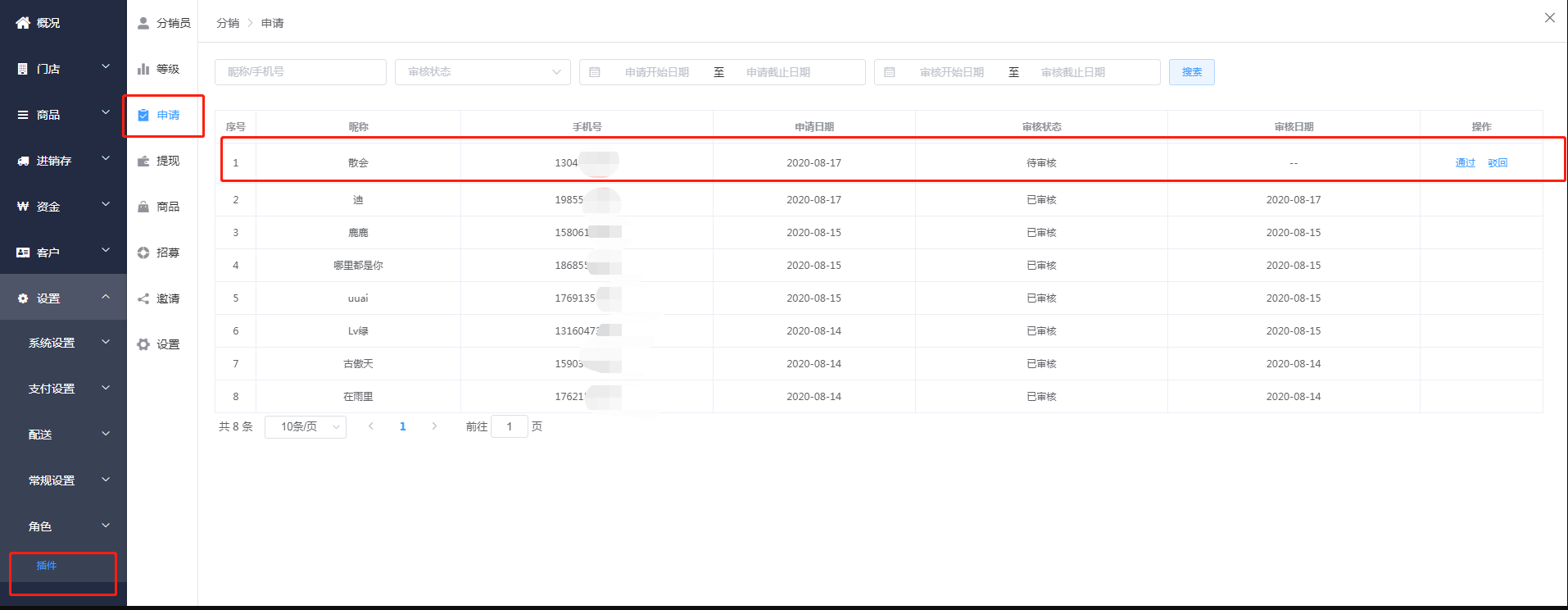Reject 散会's application with 驳回
This screenshot has width=1568, height=610.
[x=1498, y=163]
